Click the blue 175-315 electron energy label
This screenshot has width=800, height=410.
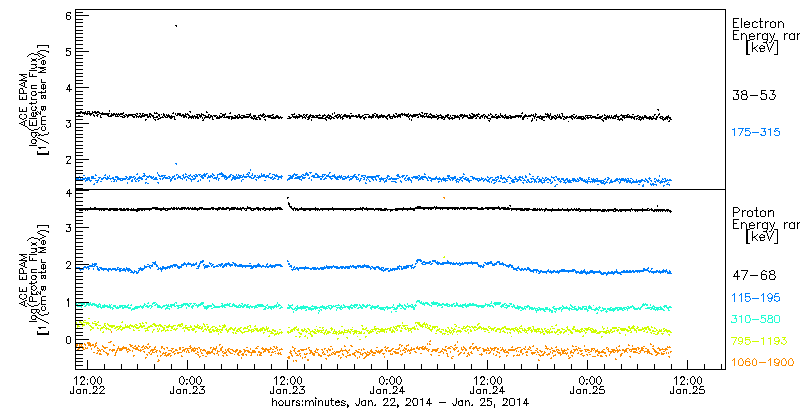[756, 133]
